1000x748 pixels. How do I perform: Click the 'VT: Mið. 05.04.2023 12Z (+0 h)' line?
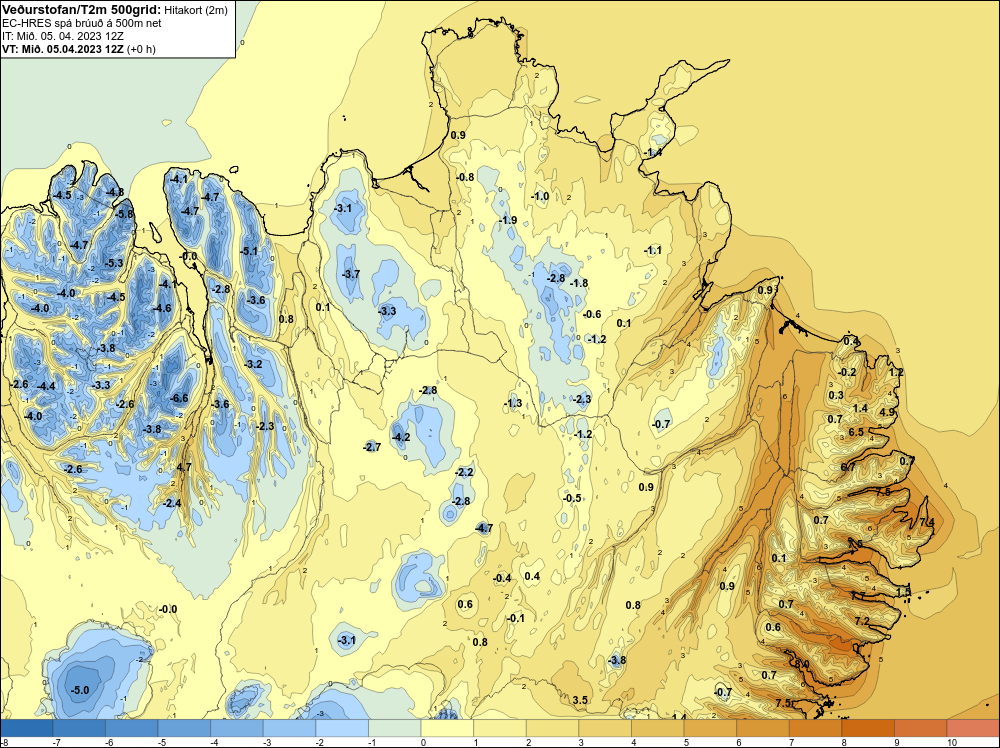point(78,49)
